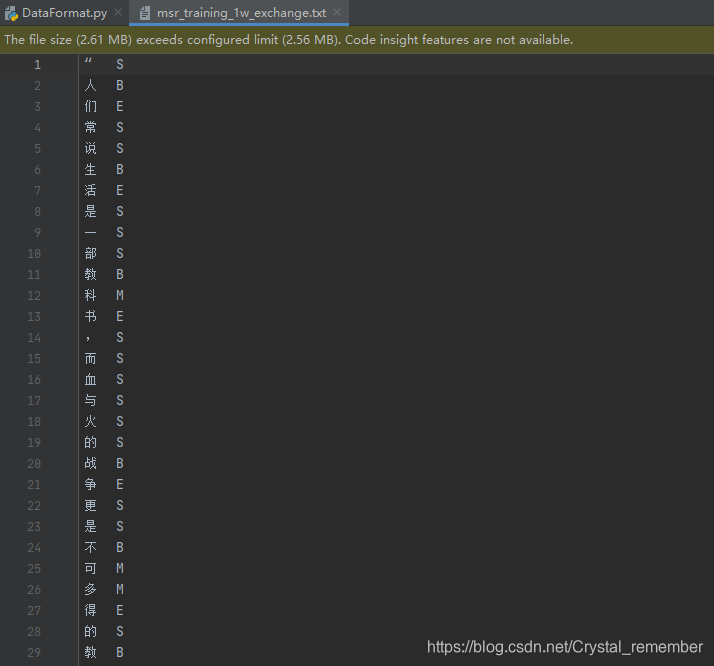Click the character 更 on line 22
The height and width of the screenshot is (666, 714).
[91, 506]
